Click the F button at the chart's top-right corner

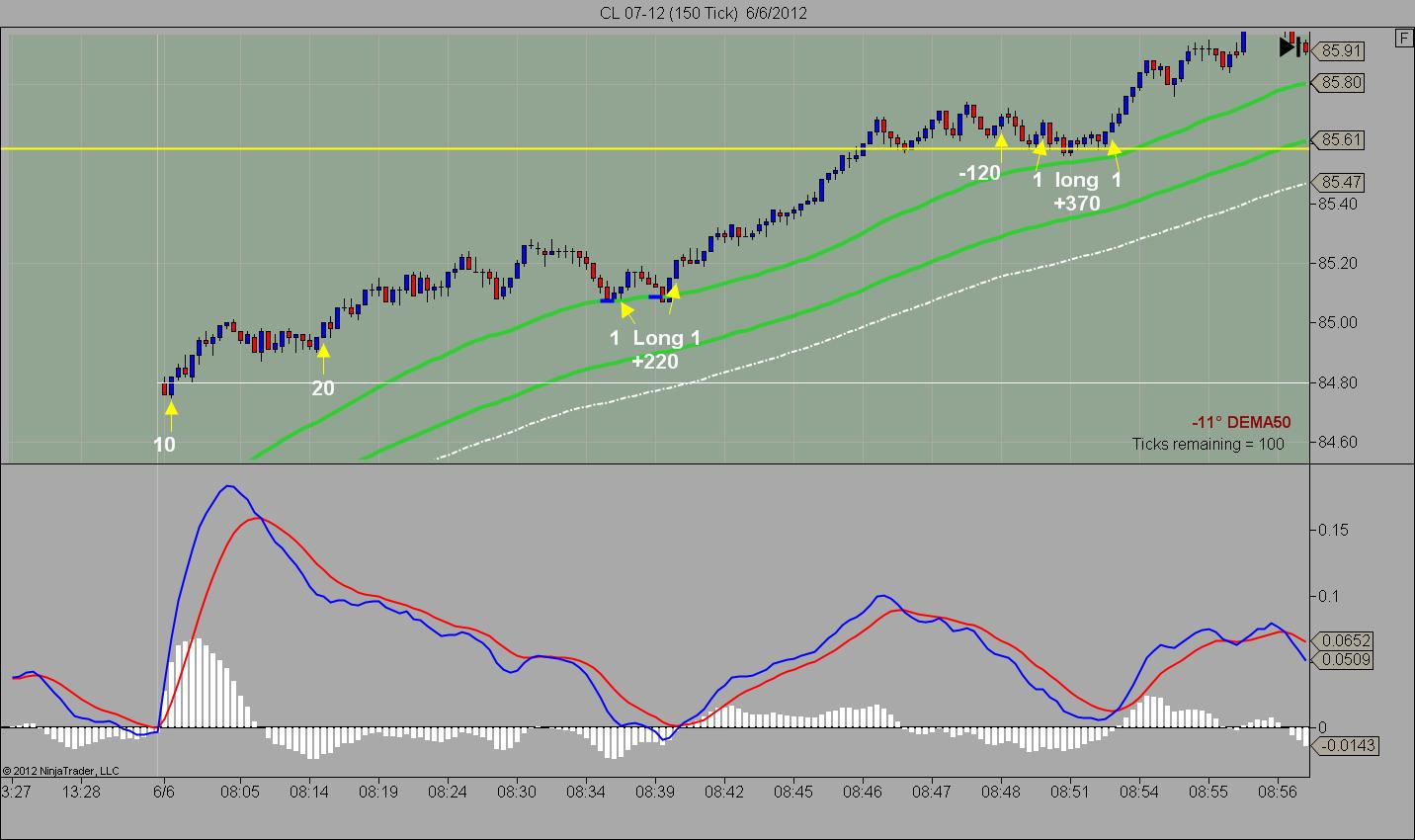click(x=1404, y=38)
